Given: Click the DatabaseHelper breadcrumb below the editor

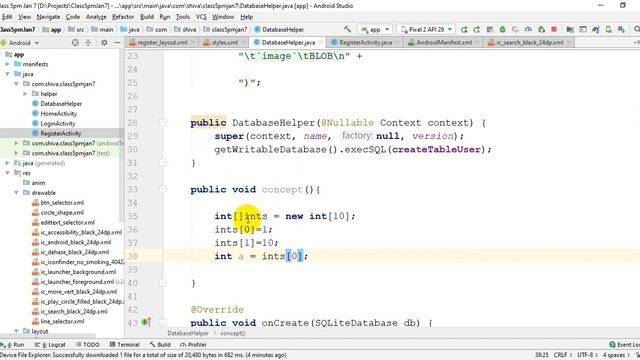Looking at the screenshot, I should tap(188, 333).
